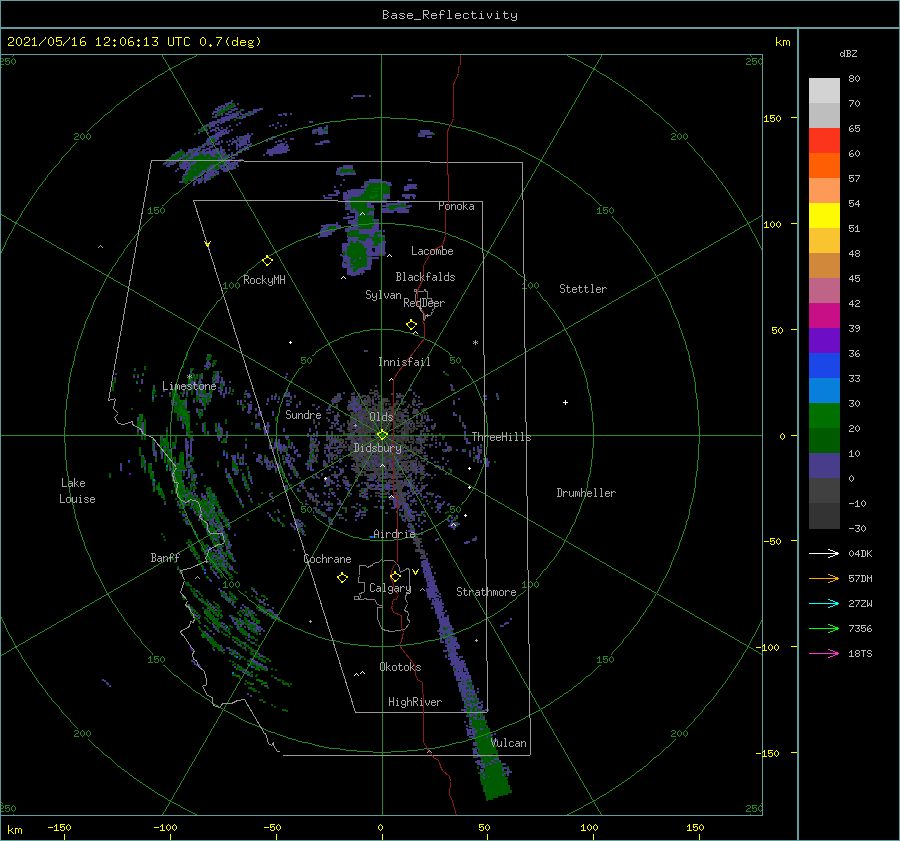Click the Cochrane label
The image size is (900, 841).
(327, 559)
